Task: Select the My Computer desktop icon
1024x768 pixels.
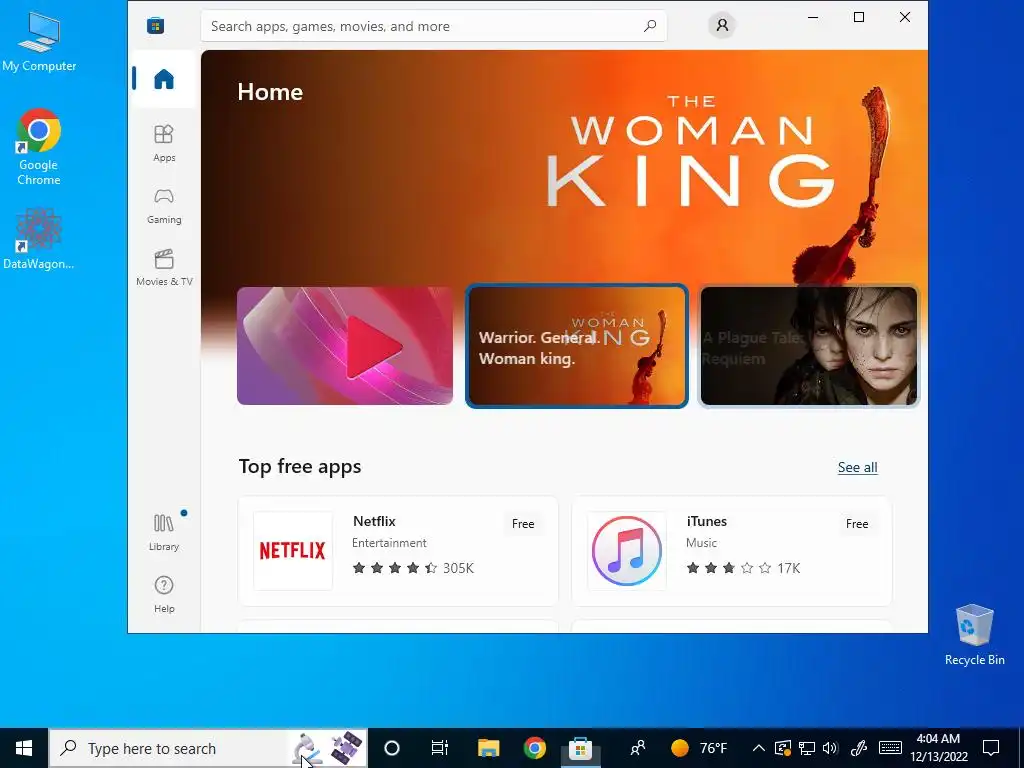Action: (x=39, y=41)
